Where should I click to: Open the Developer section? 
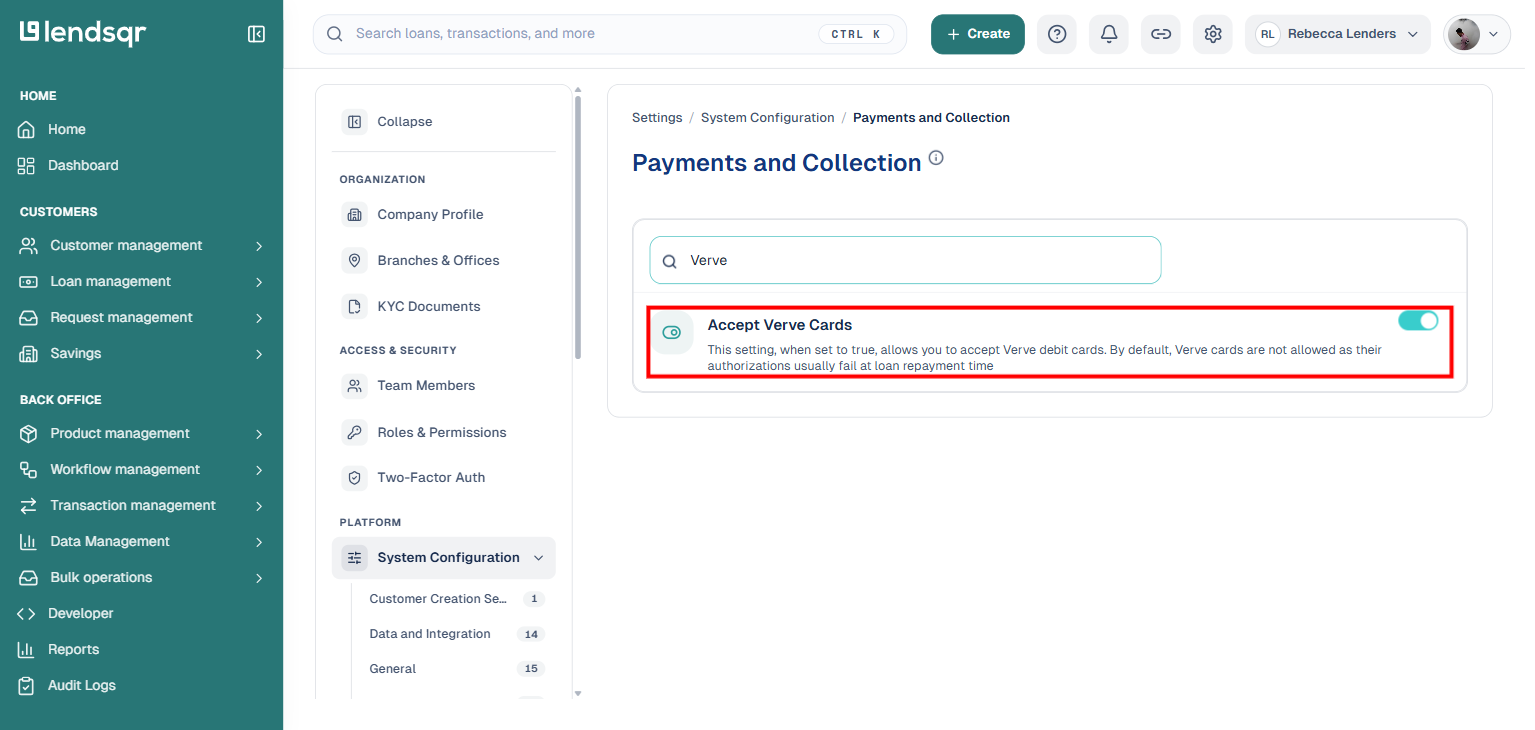66,613
